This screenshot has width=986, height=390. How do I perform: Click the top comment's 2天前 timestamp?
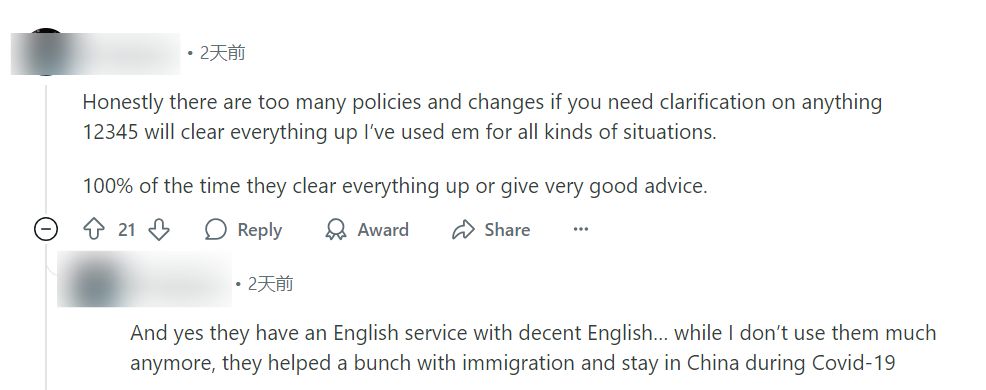(223, 53)
